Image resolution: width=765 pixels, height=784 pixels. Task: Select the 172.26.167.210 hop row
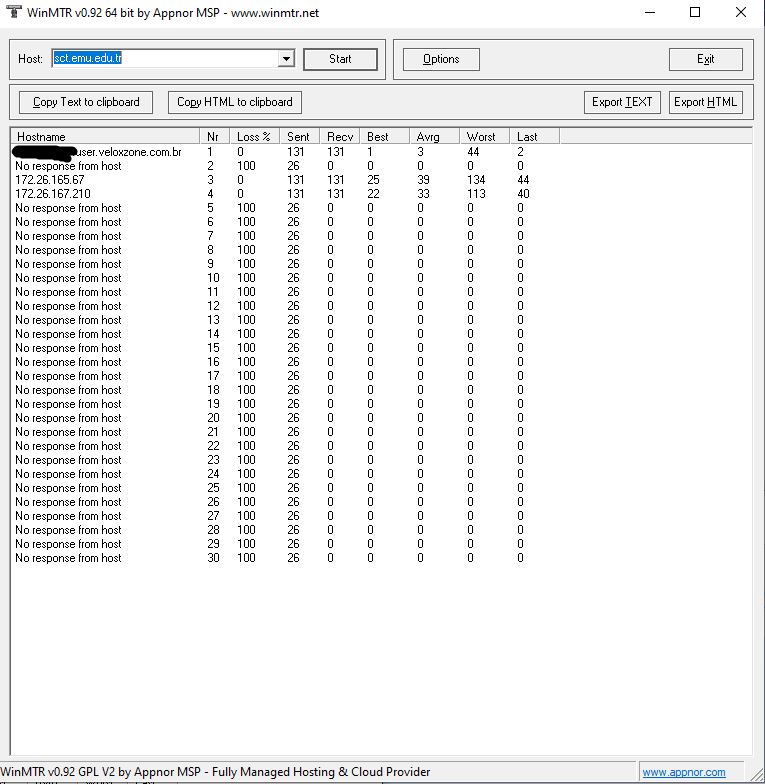(x=53, y=194)
